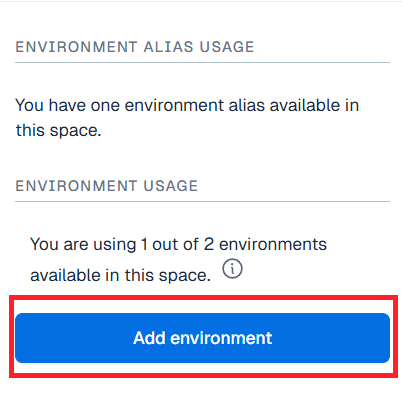Select the ENVIRONMENT USAGE heading
The height and width of the screenshot is (400, 402).
click(107, 186)
